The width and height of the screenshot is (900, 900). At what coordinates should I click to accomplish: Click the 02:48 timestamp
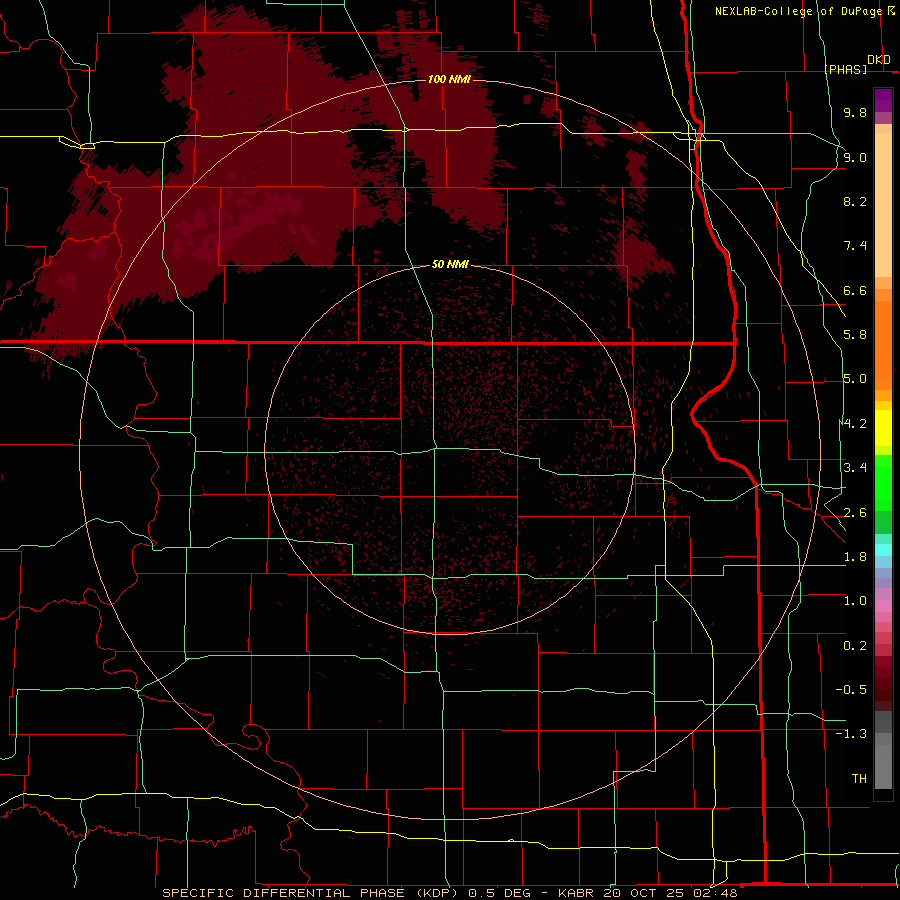(717, 893)
